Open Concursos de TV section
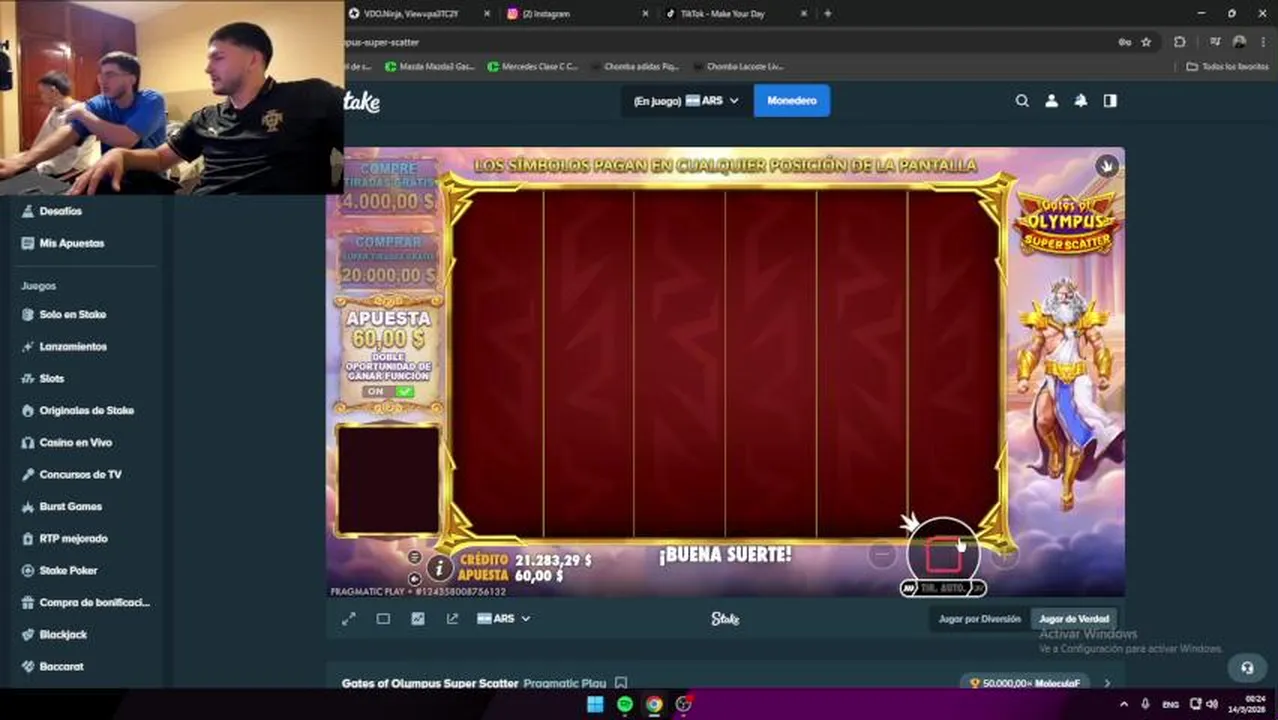The image size is (1278, 720). [x=80, y=474]
